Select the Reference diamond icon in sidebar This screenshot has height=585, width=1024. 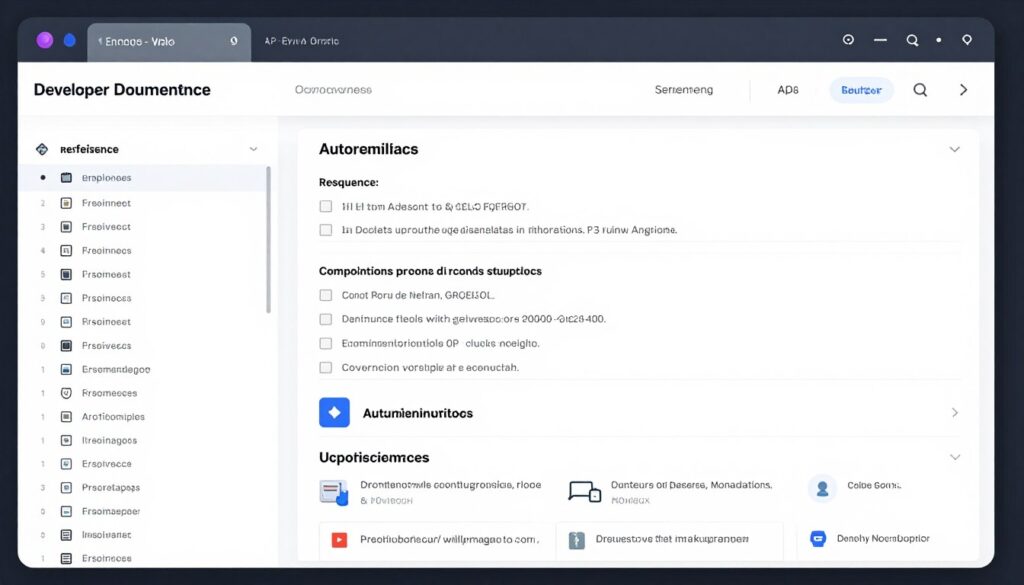click(42, 148)
